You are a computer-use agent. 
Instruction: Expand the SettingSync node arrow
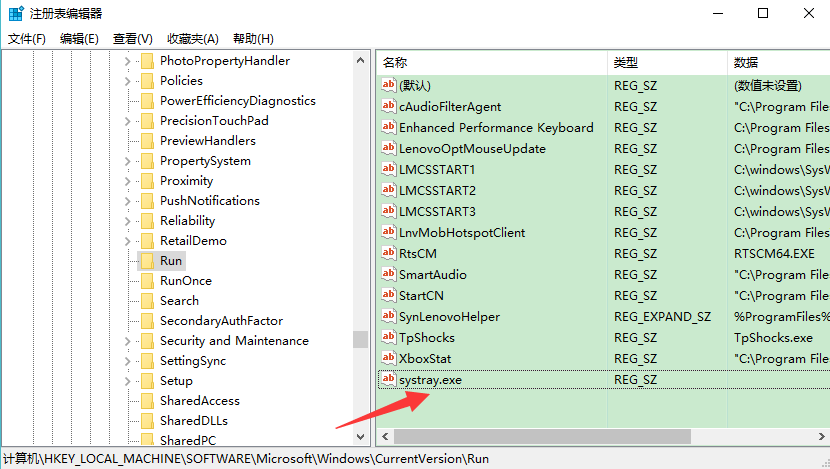coord(127,362)
